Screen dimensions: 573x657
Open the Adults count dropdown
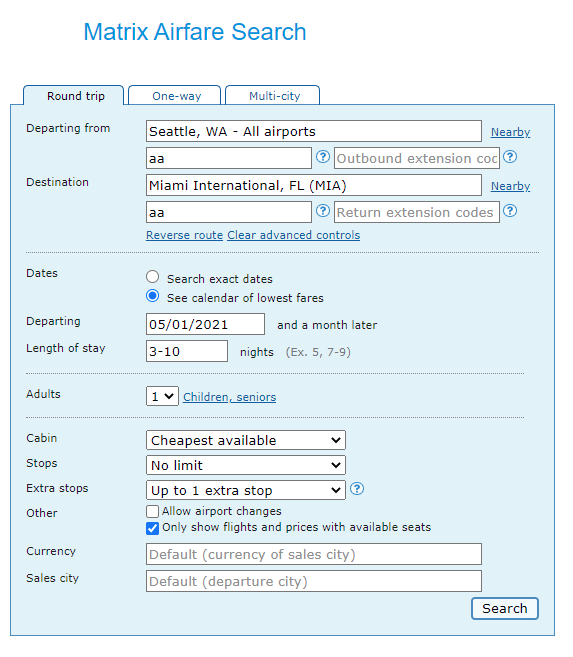[162, 396]
